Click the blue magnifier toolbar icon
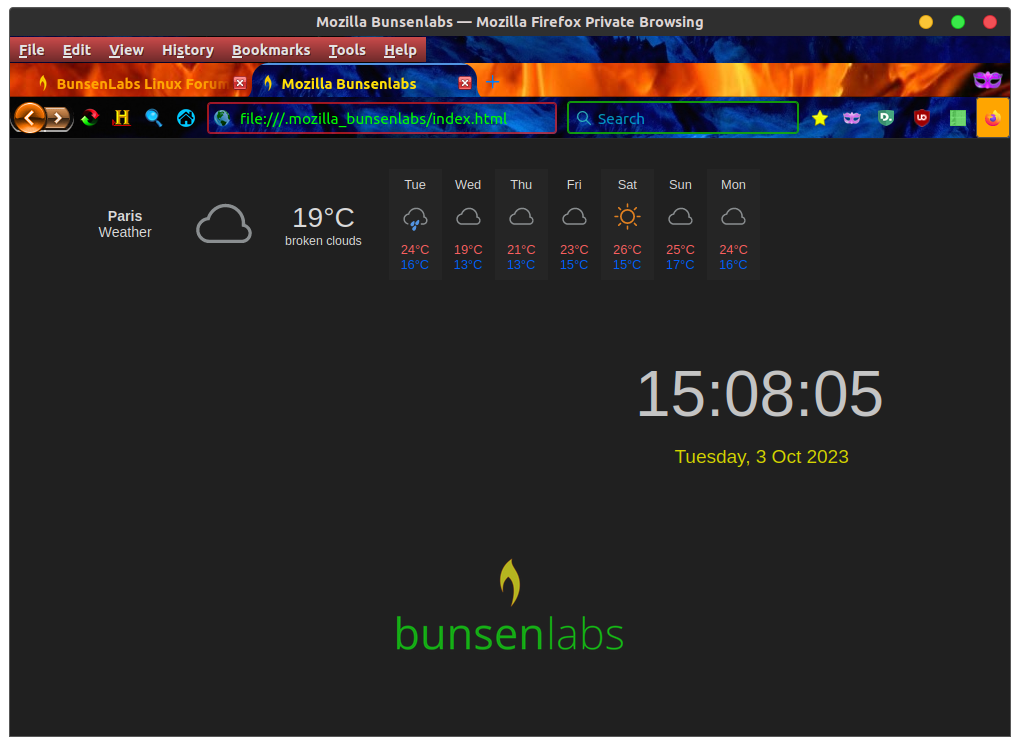Image resolution: width=1020 pixels, height=746 pixels. [154, 118]
